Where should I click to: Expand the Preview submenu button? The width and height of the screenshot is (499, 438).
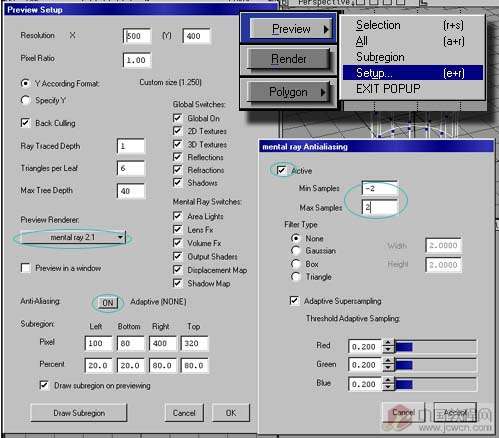(x=291, y=29)
